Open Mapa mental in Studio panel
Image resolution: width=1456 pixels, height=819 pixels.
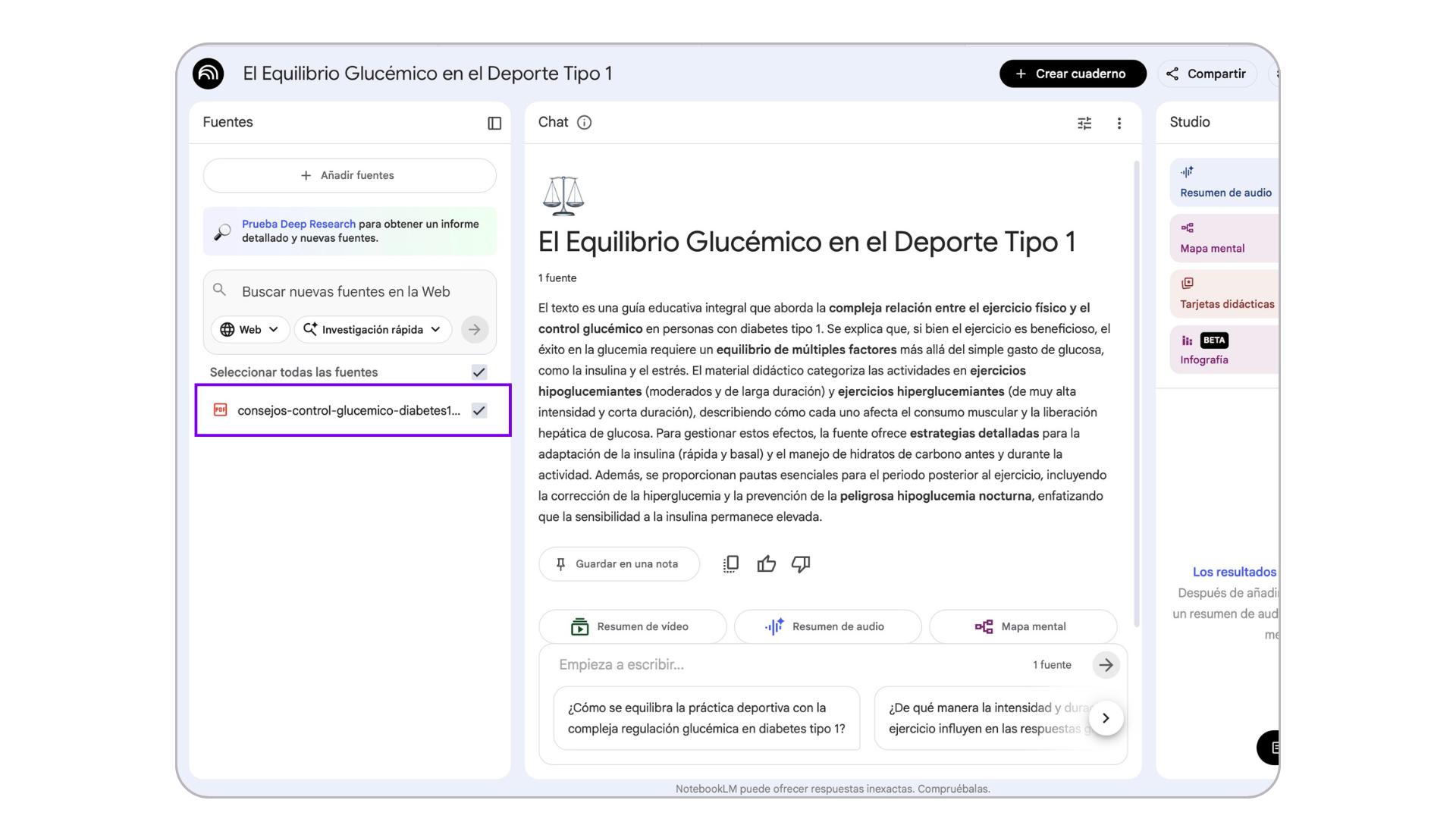click(1222, 238)
